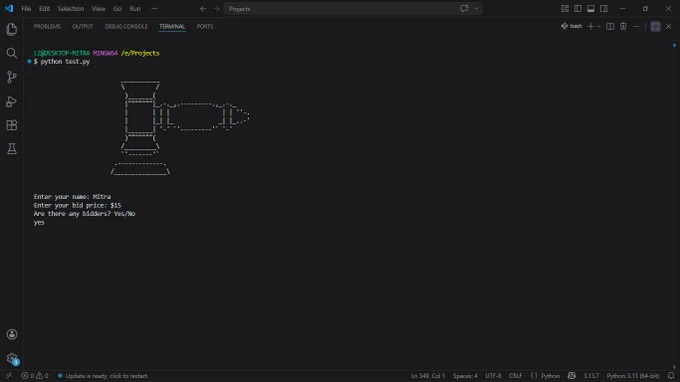Switch to the PROBLEMS tab
The width and height of the screenshot is (680, 382).
pyautogui.click(x=47, y=26)
